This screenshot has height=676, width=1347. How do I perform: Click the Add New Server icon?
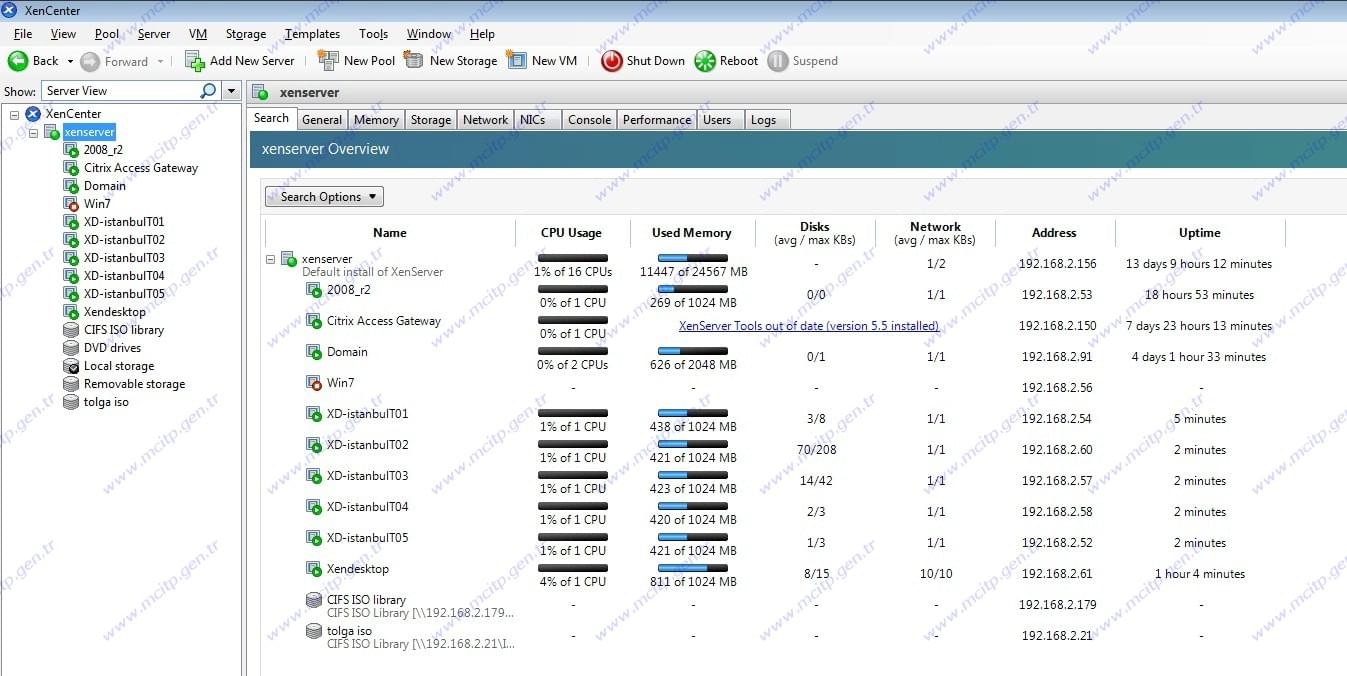pyautogui.click(x=195, y=61)
